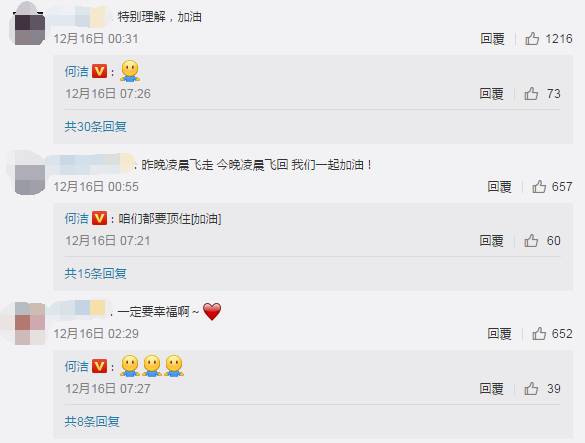Click the verified V badge in 07:26 reply

(99, 71)
